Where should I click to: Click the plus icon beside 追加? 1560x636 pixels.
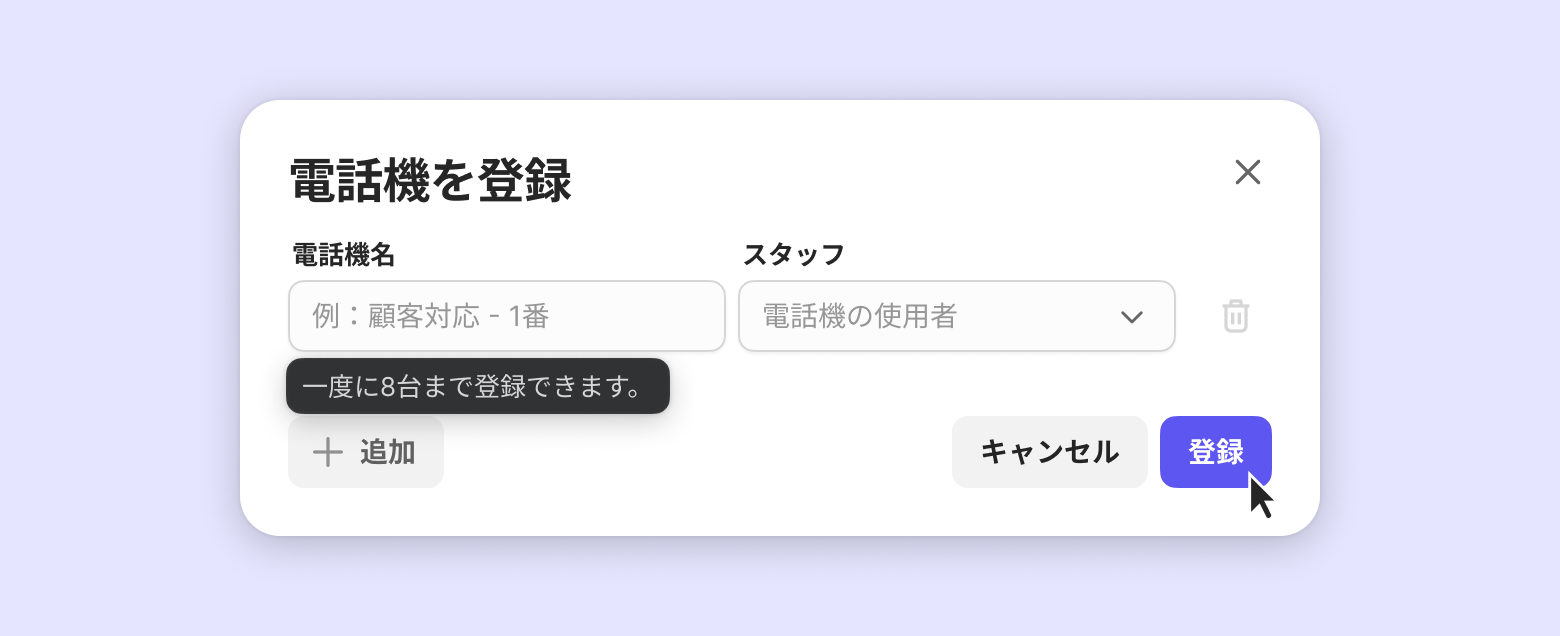tap(328, 452)
